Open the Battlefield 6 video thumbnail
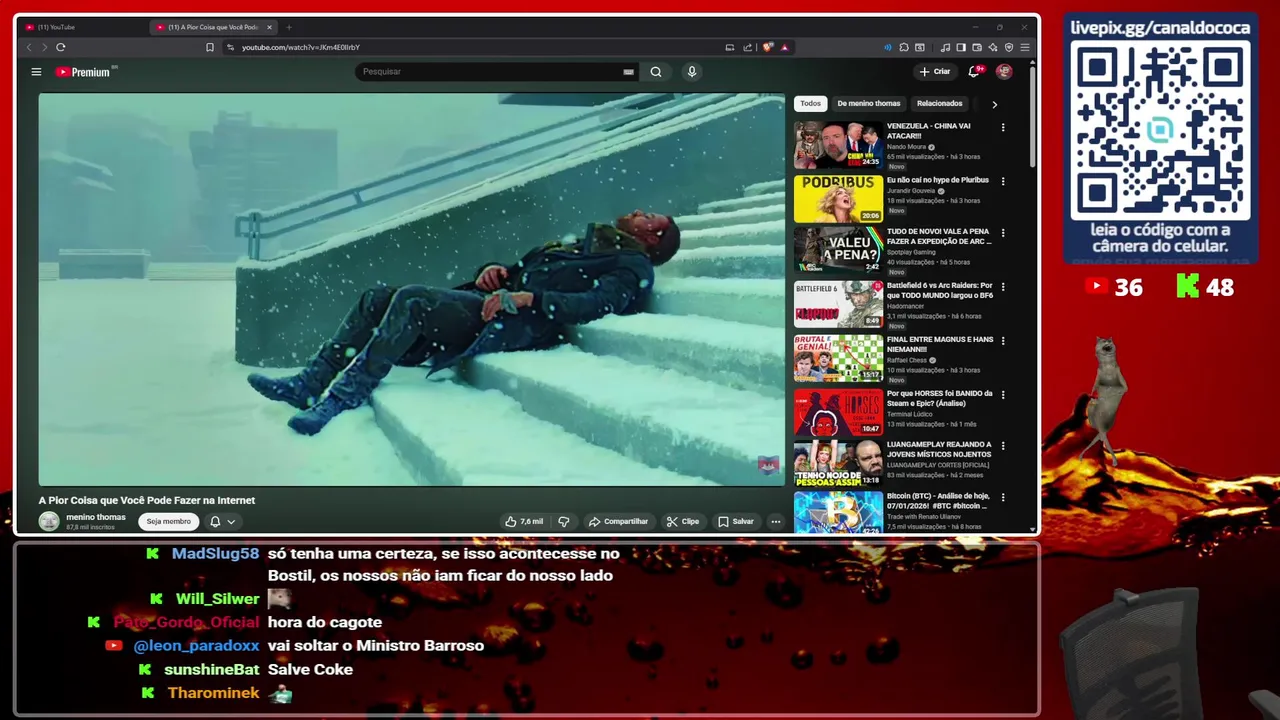Viewport: 1280px width, 720px height. point(838,304)
